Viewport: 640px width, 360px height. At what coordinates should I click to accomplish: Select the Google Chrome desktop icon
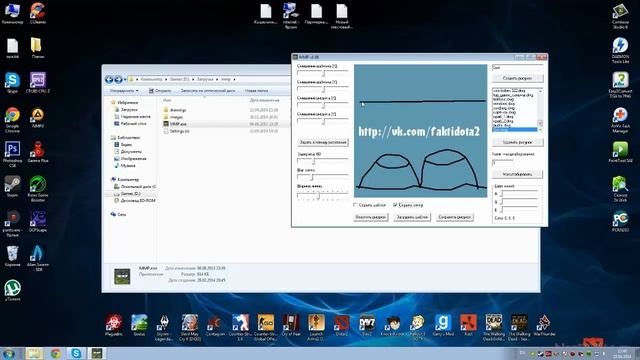tap(12, 120)
